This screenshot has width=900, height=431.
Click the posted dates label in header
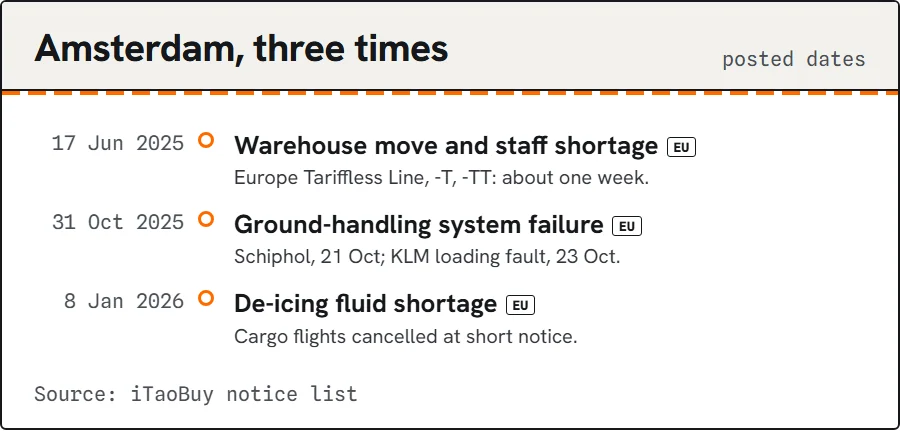793,59
